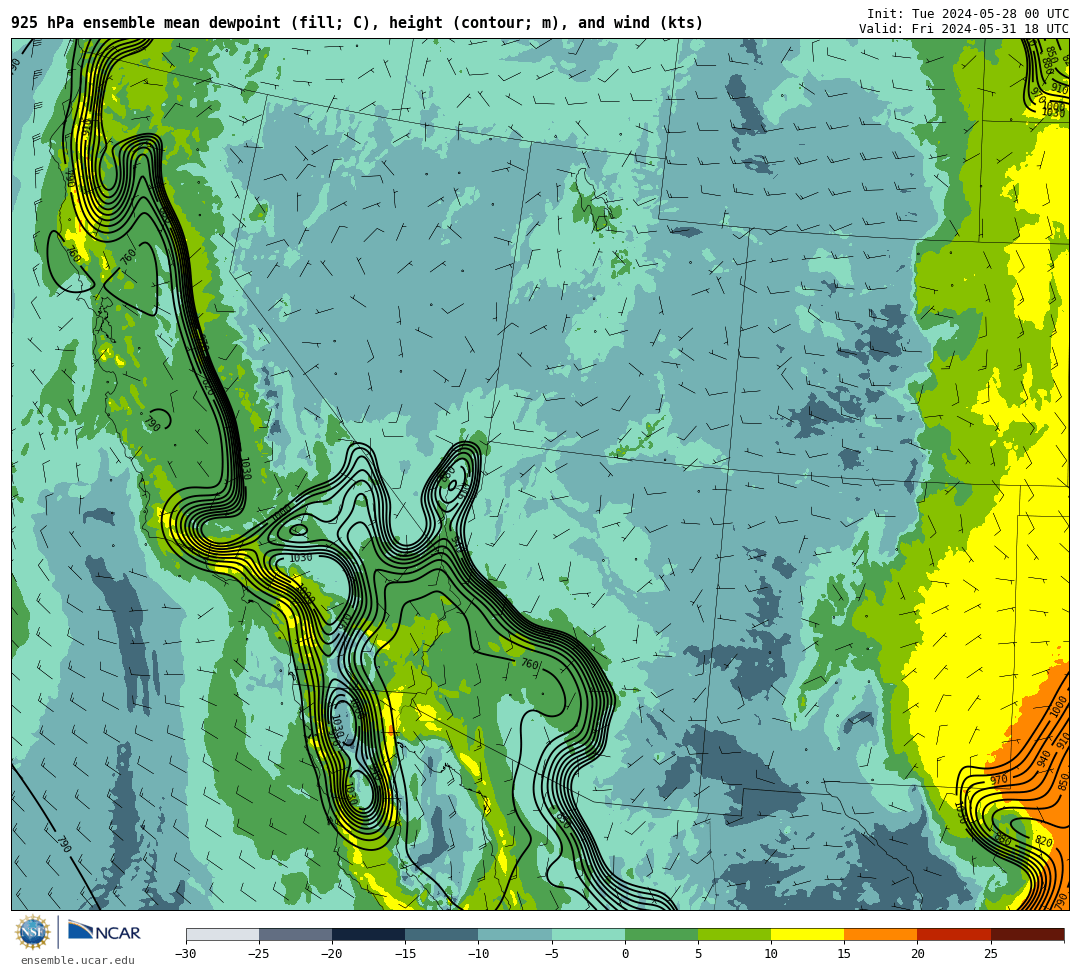Viewport: 1080px width, 973px height.
Task: Pick the orange 15 to 20 colorbar swatch
Action: (x=881, y=934)
